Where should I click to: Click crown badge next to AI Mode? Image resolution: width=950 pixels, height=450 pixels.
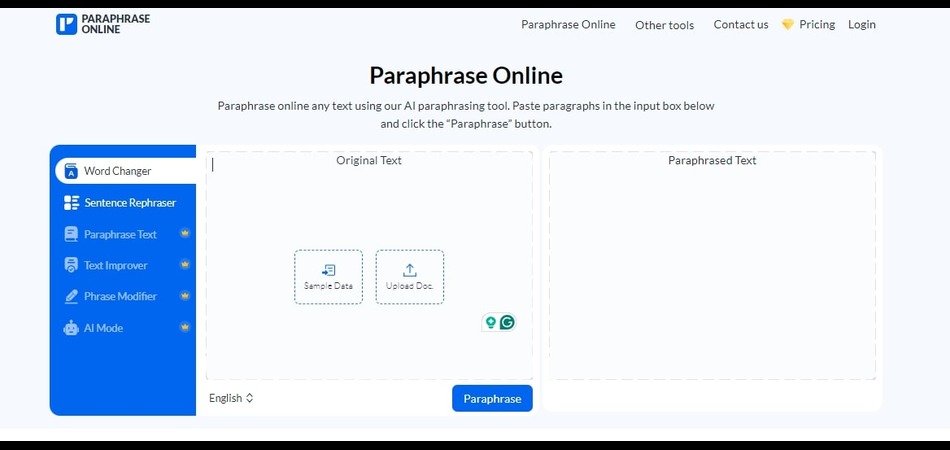[x=185, y=327]
